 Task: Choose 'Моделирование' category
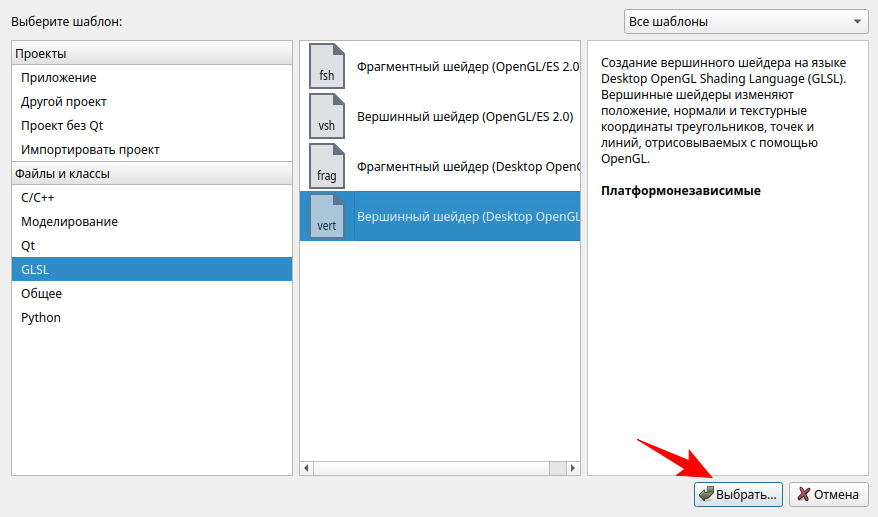point(69,221)
